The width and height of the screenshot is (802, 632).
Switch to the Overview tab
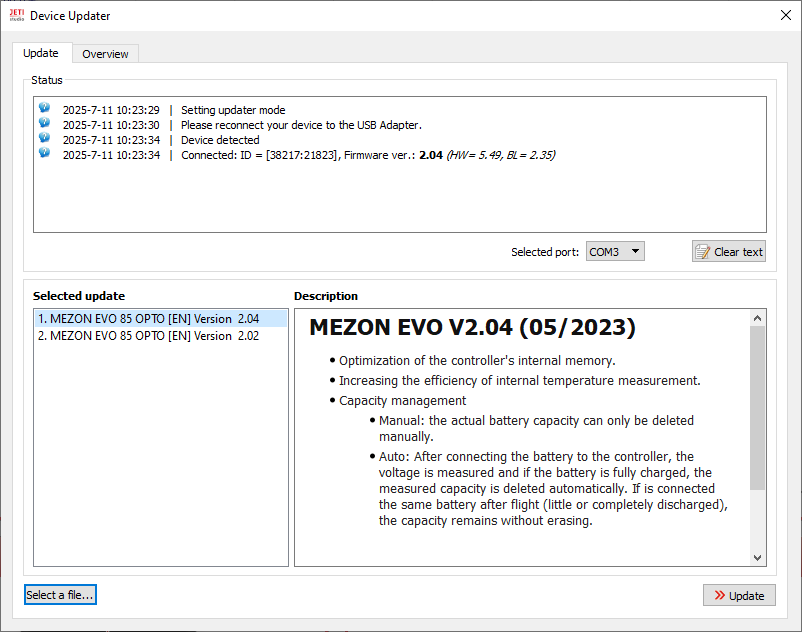tap(105, 54)
